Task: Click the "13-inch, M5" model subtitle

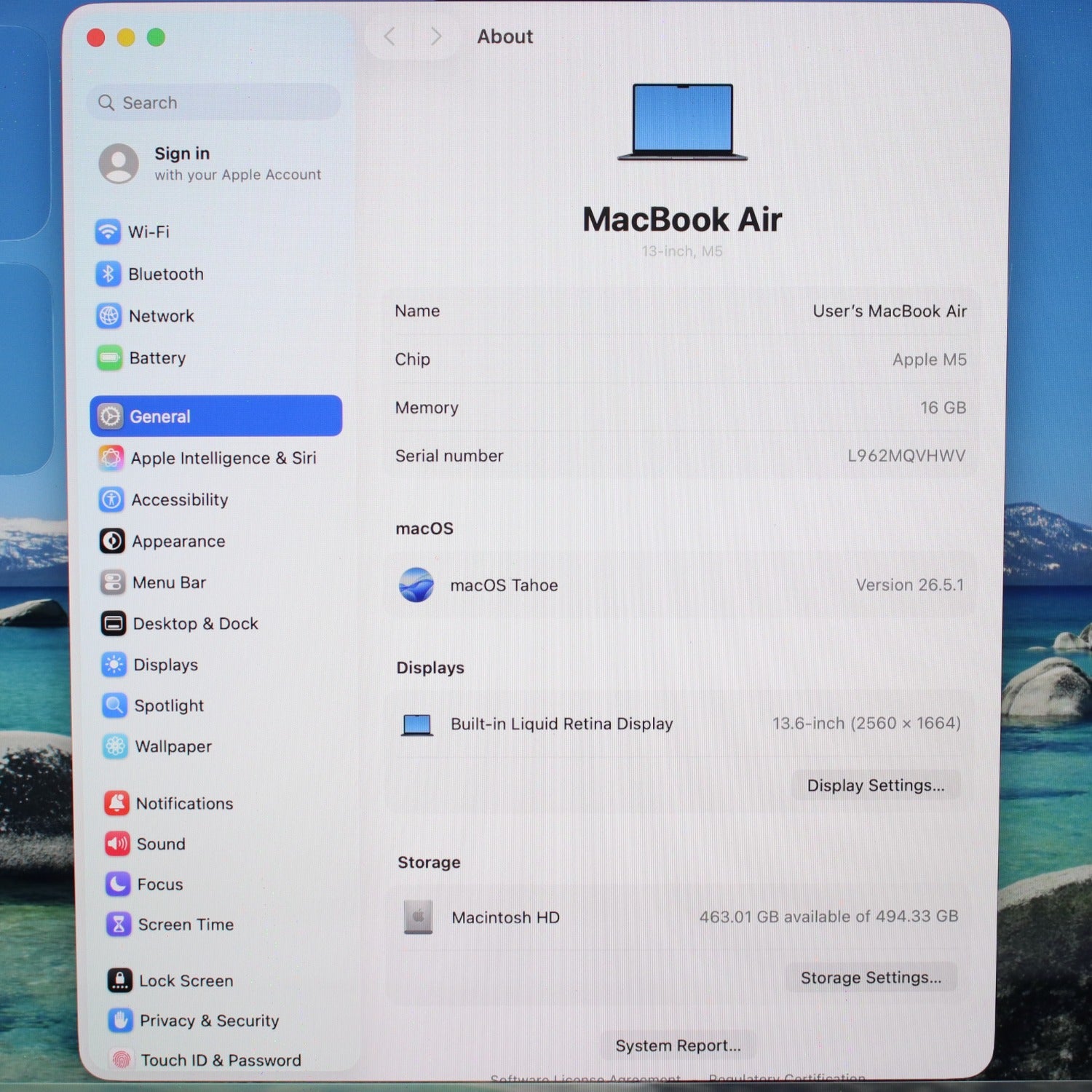Action: (x=682, y=251)
